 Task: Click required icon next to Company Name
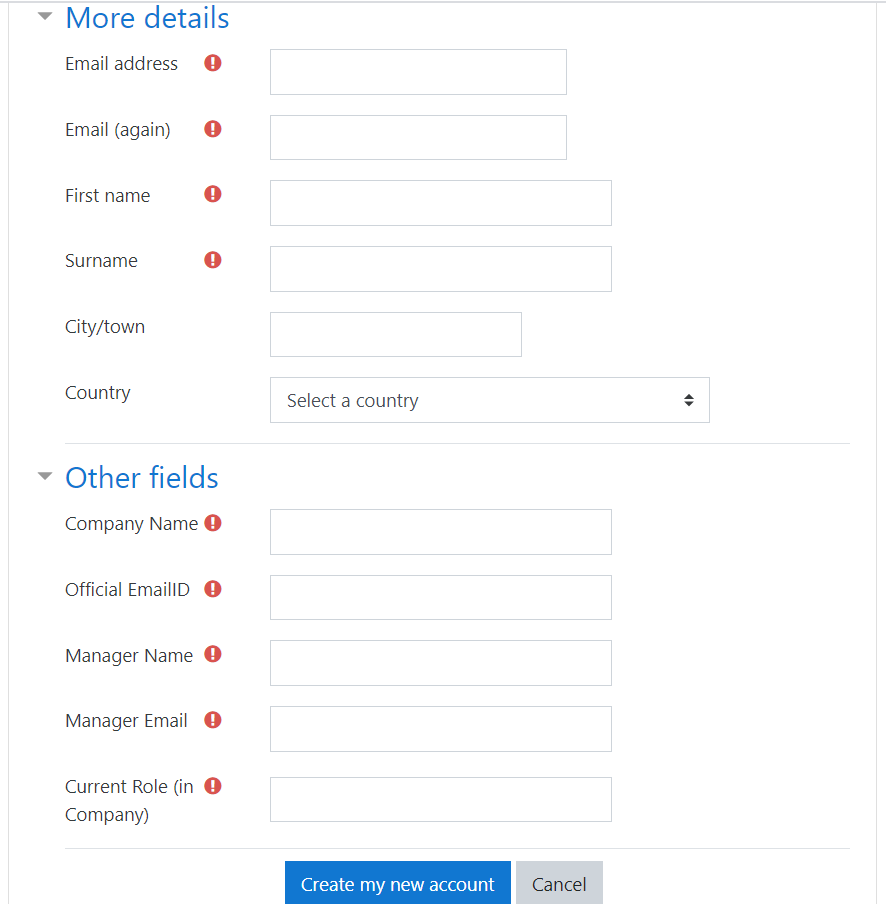pyautogui.click(x=213, y=523)
